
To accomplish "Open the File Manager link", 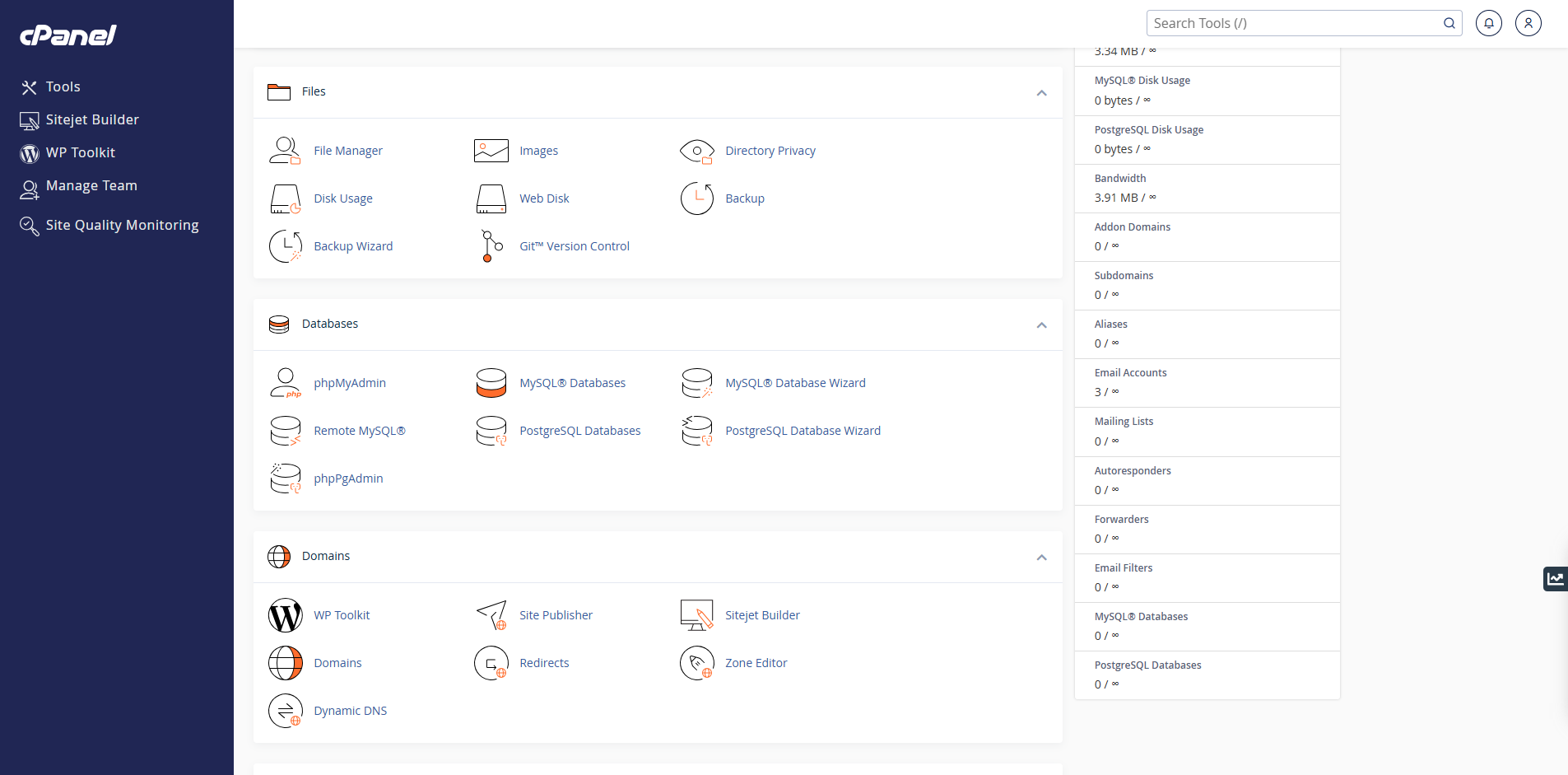I will pyautogui.click(x=348, y=151).
